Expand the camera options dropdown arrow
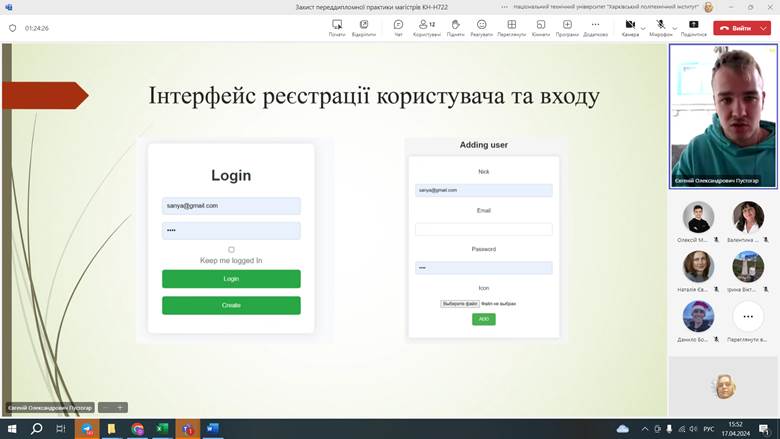The image size is (780, 439). [643, 28]
